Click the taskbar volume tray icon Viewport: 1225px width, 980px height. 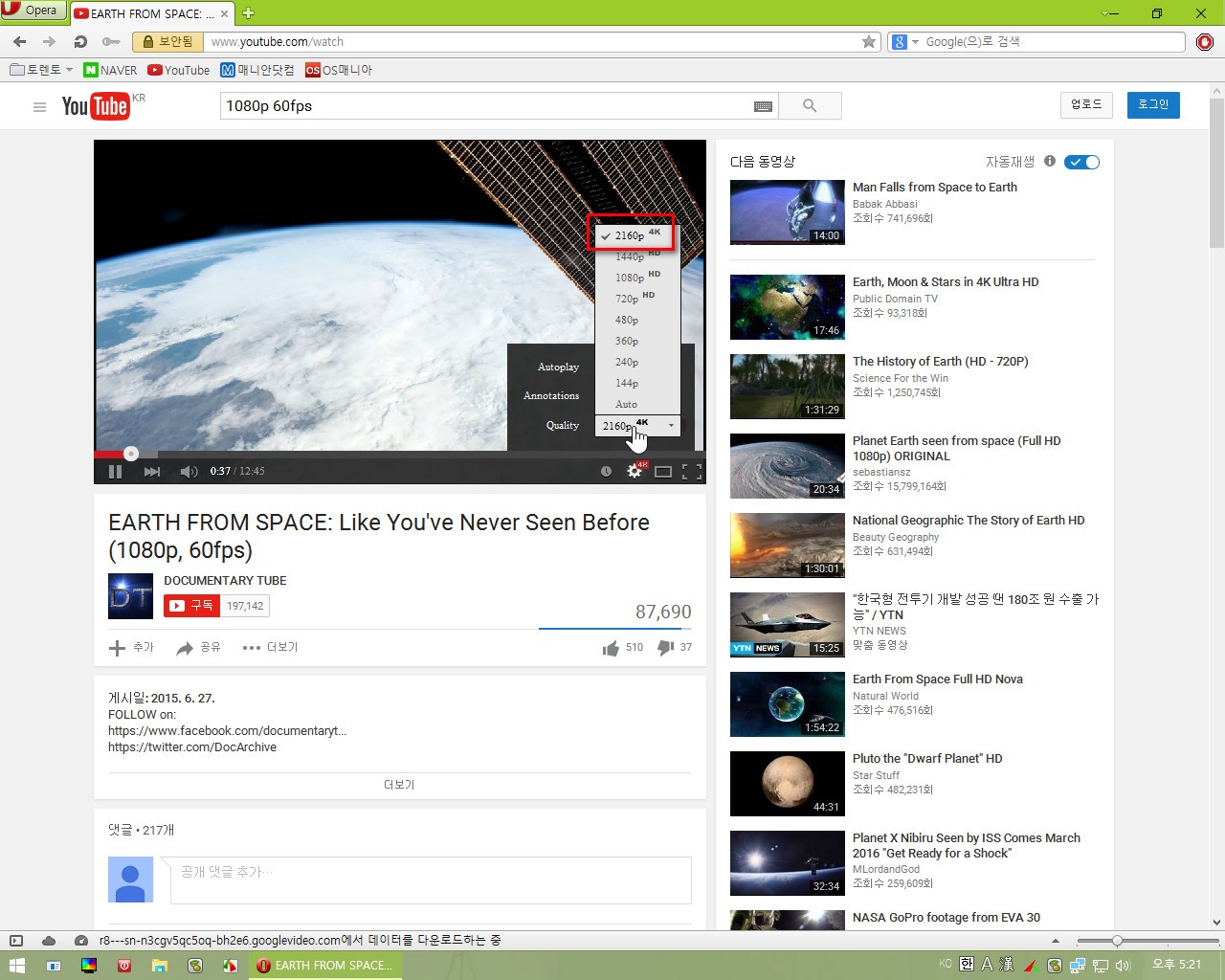(x=1123, y=966)
